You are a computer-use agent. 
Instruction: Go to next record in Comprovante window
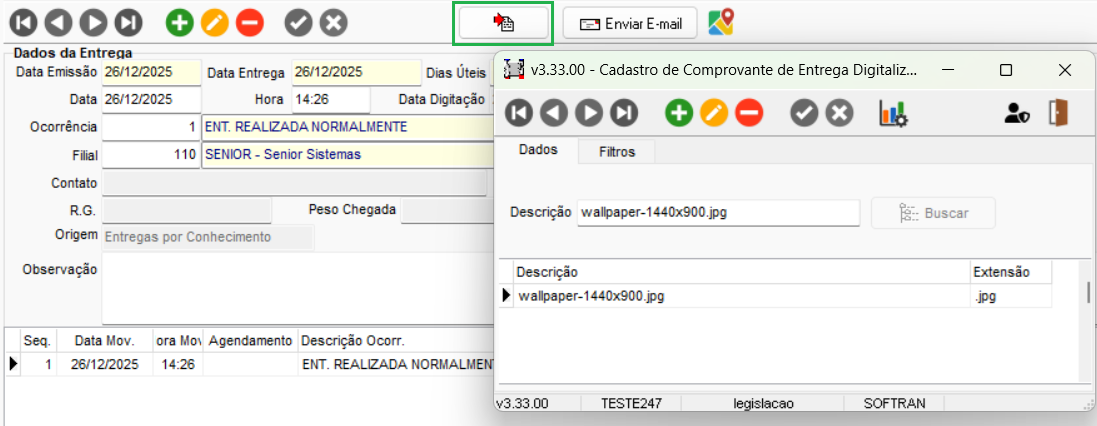click(x=589, y=113)
